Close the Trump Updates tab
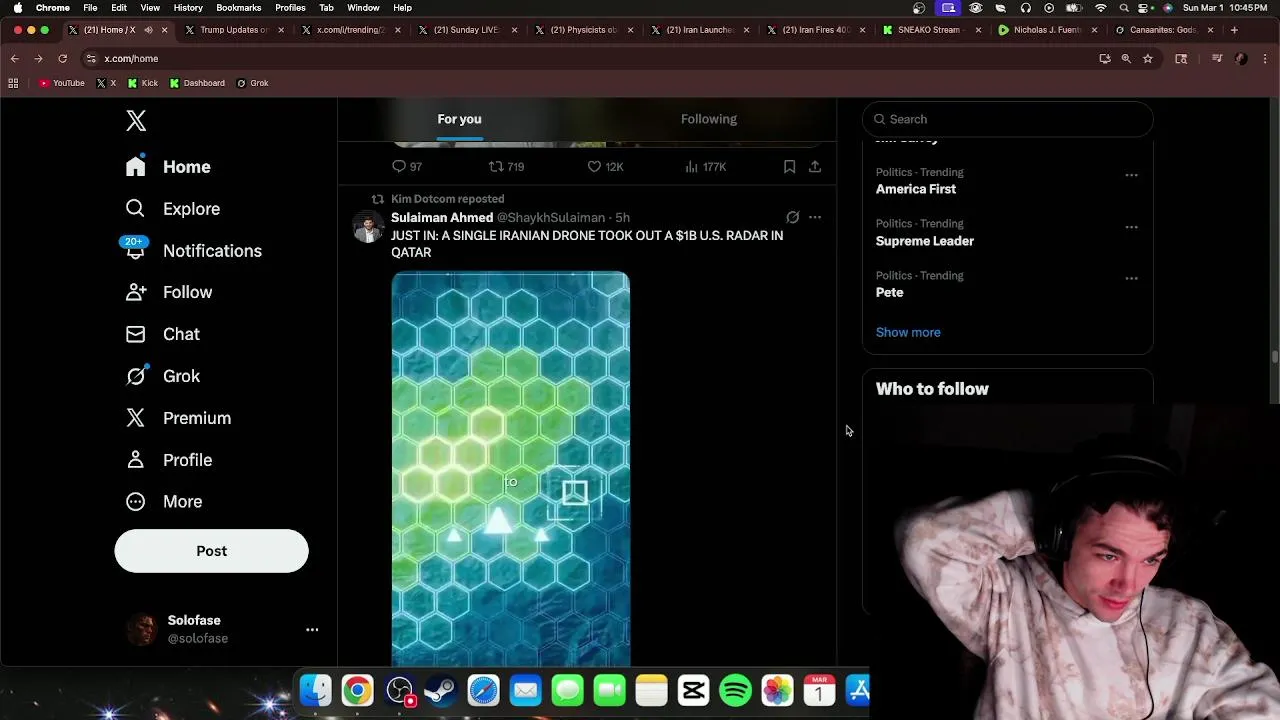The image size is (1280, 720). (x=281, y=30)
